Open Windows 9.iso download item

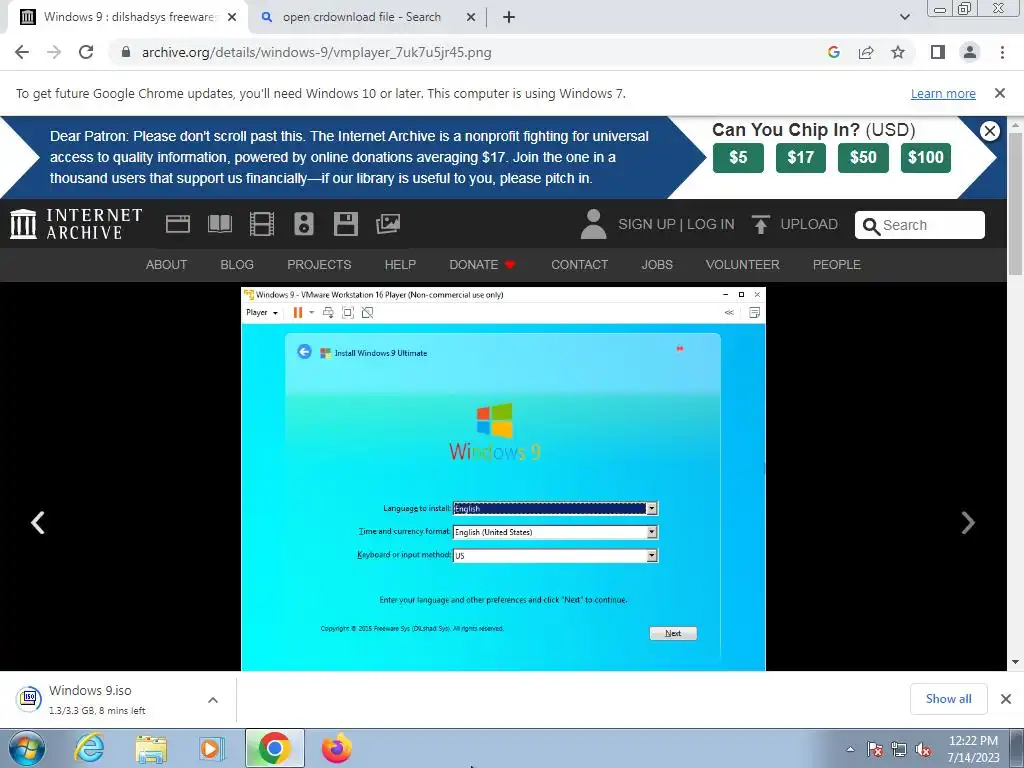pos(98,699)
